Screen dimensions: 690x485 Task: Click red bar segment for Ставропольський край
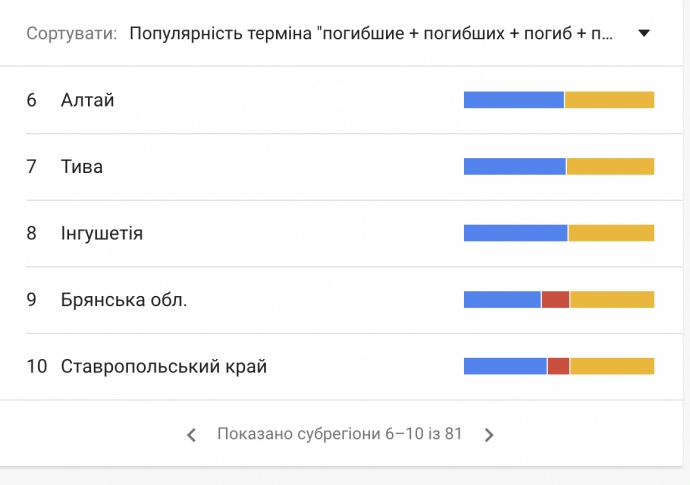pos(558,367)
